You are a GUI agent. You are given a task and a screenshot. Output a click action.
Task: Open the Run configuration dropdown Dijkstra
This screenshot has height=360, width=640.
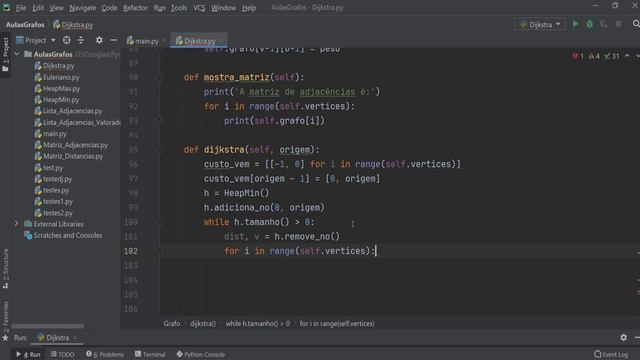pyautogui.click(x=540, y=24)
